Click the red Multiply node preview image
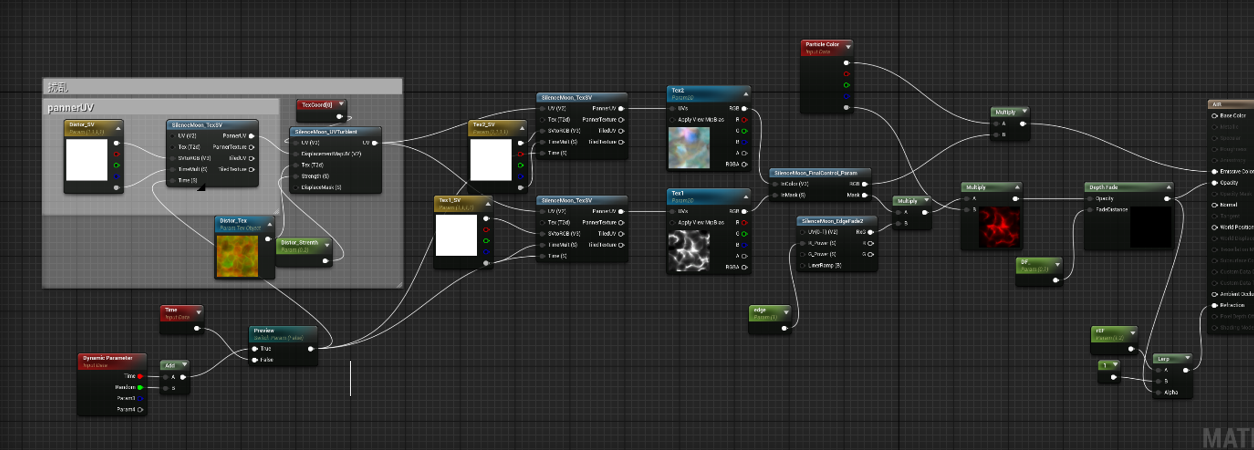Viewport: 1254px width, 450px height. [x=991, y=227]
